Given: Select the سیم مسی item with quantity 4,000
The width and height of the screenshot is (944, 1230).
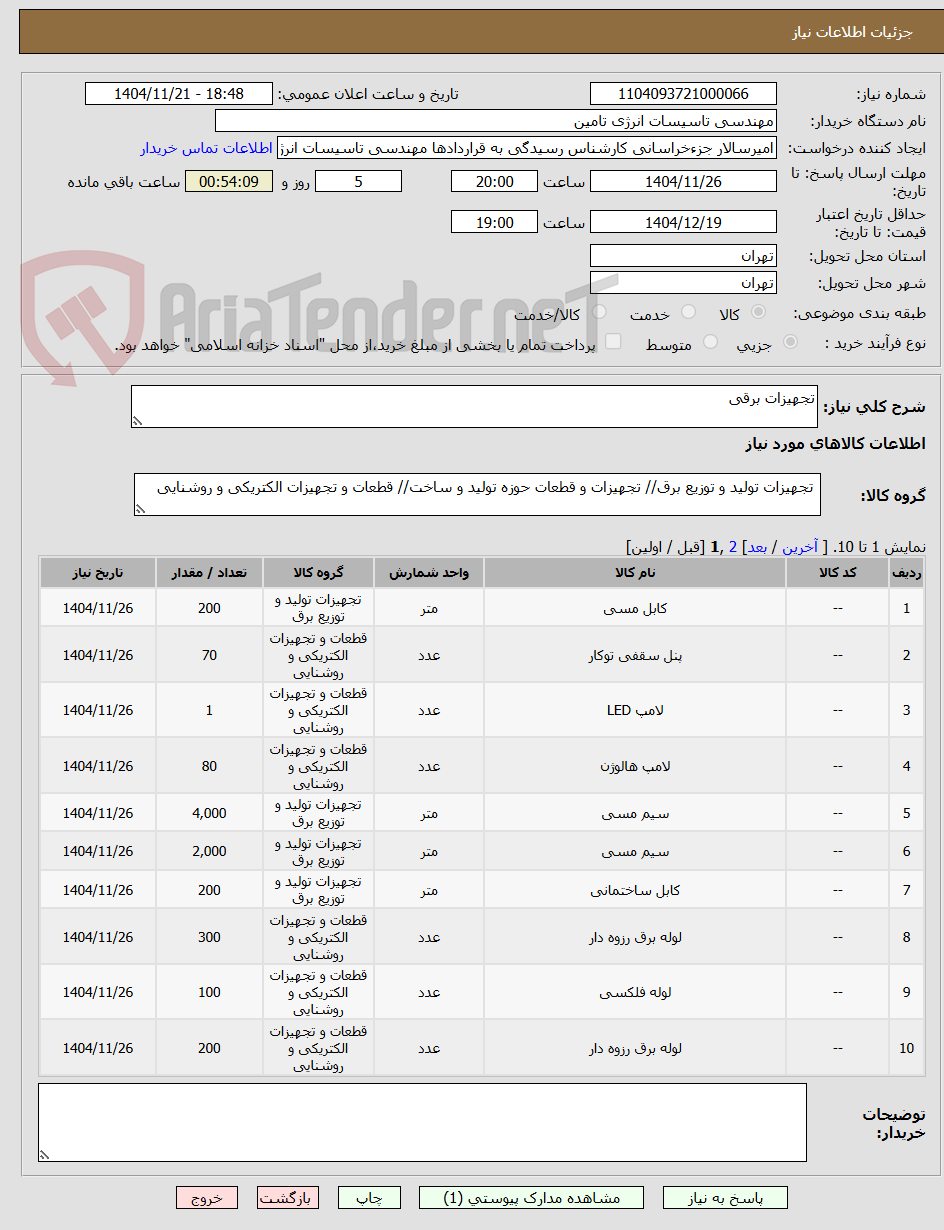Looking at the screenshot, I should pyautogui.click(x=635, y=813).
